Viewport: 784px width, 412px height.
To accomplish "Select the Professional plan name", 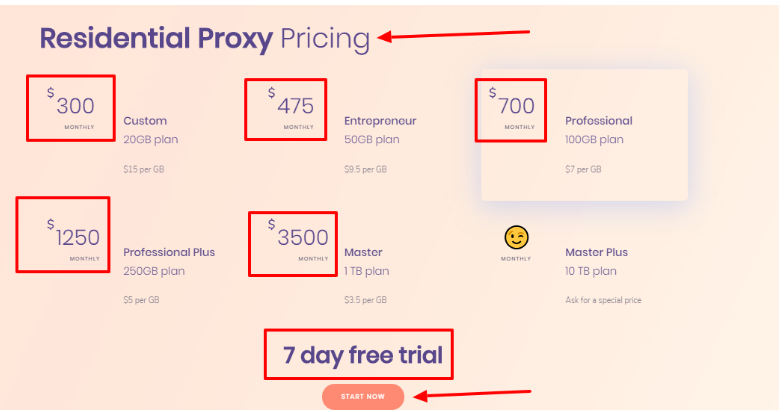I will (599, 121).
